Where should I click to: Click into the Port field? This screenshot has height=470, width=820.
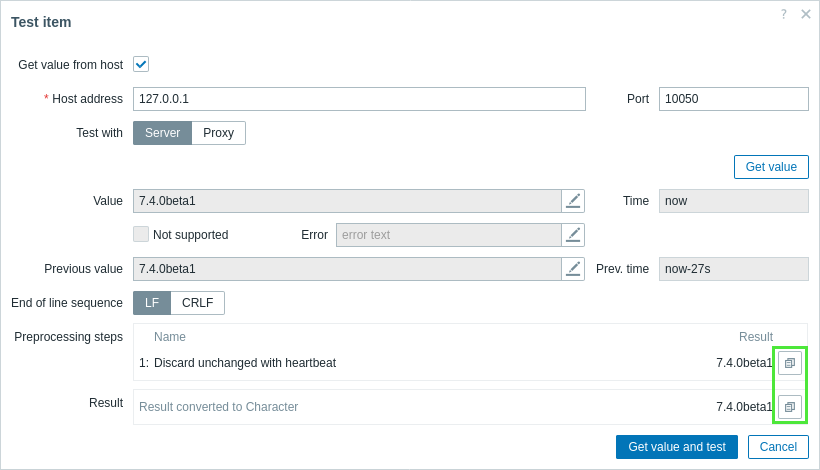(733, 99)
